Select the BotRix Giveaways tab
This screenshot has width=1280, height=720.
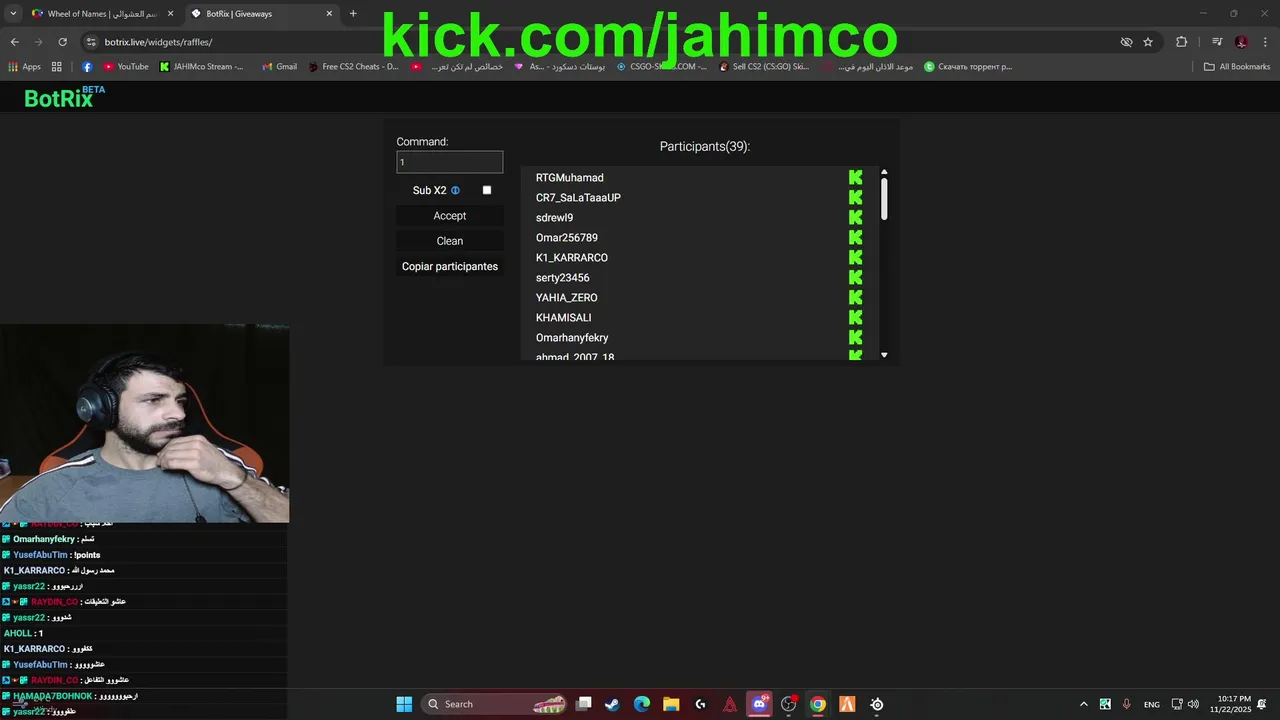(x=261, y=14)
